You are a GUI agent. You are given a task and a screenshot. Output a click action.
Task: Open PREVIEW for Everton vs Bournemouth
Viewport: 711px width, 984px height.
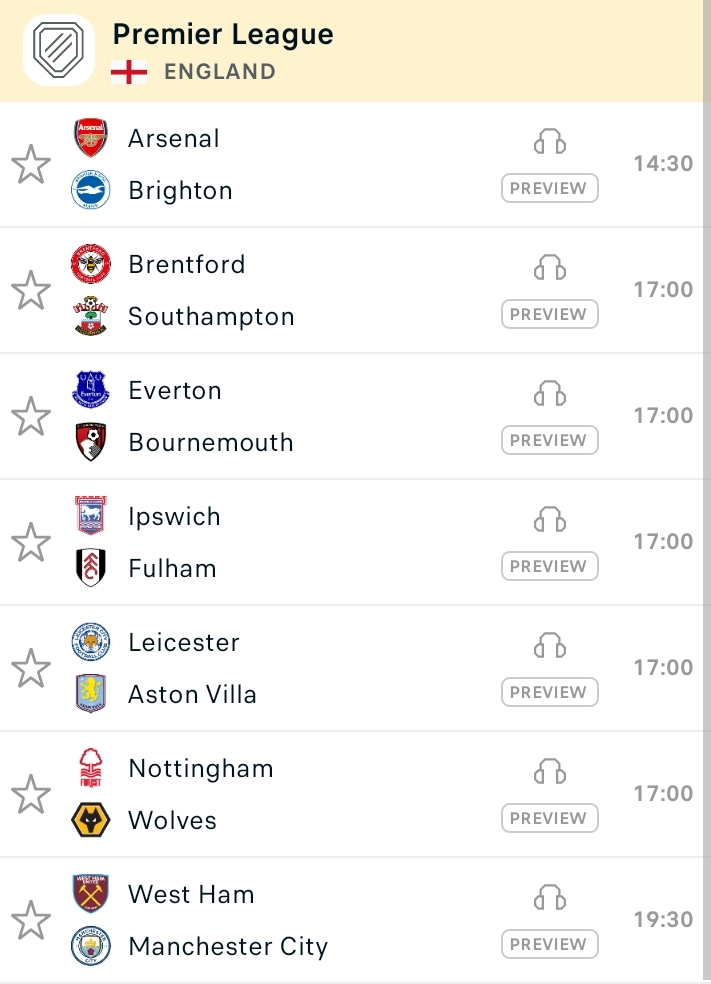[x=550, y=440]
